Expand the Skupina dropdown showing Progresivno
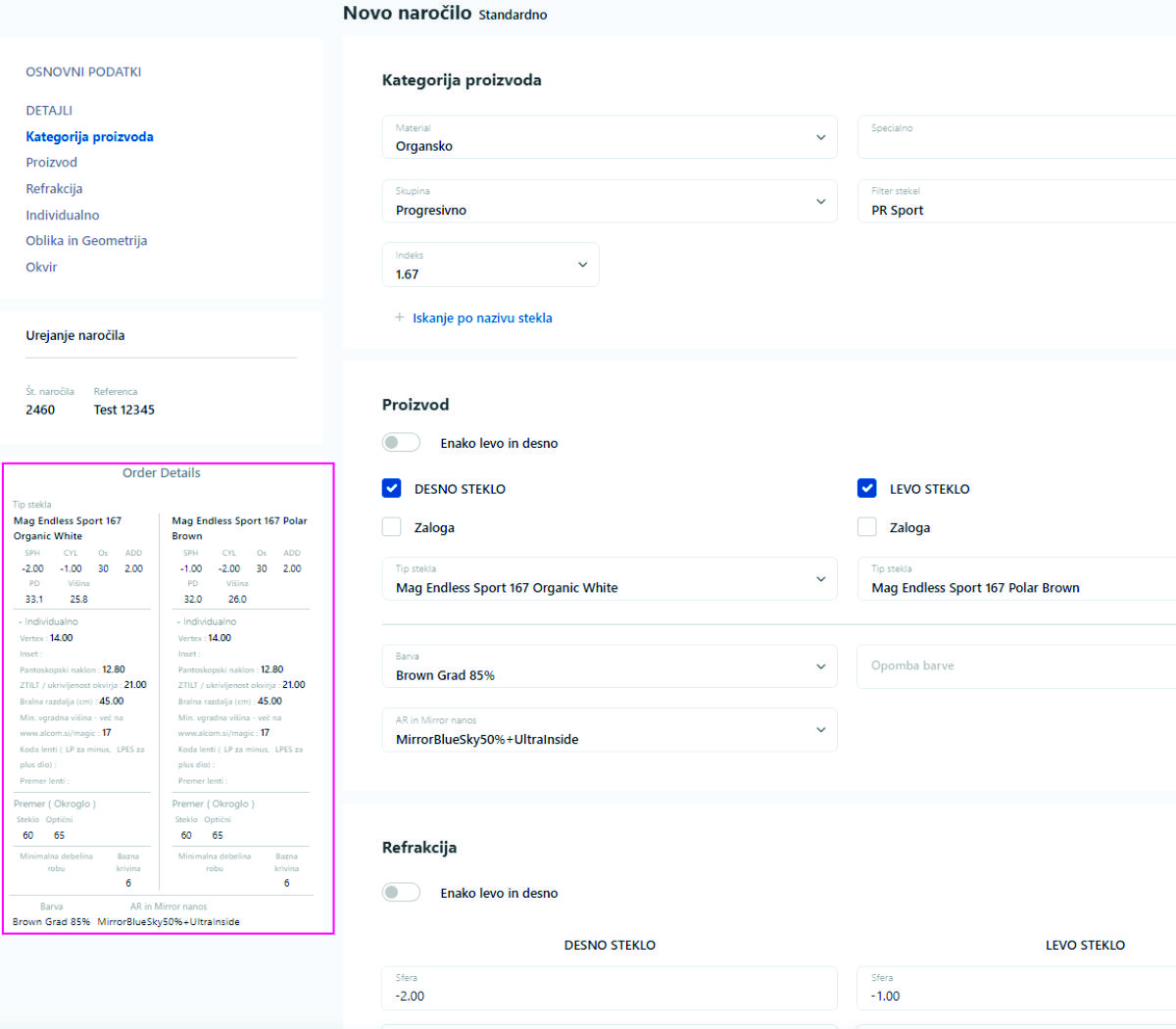This screenshot has width=1176, height=1029. point(609,202)
